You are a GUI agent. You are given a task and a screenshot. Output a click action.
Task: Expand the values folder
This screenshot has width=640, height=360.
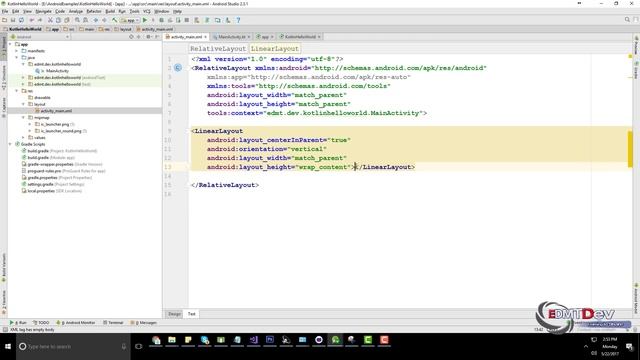click(23, 138)
